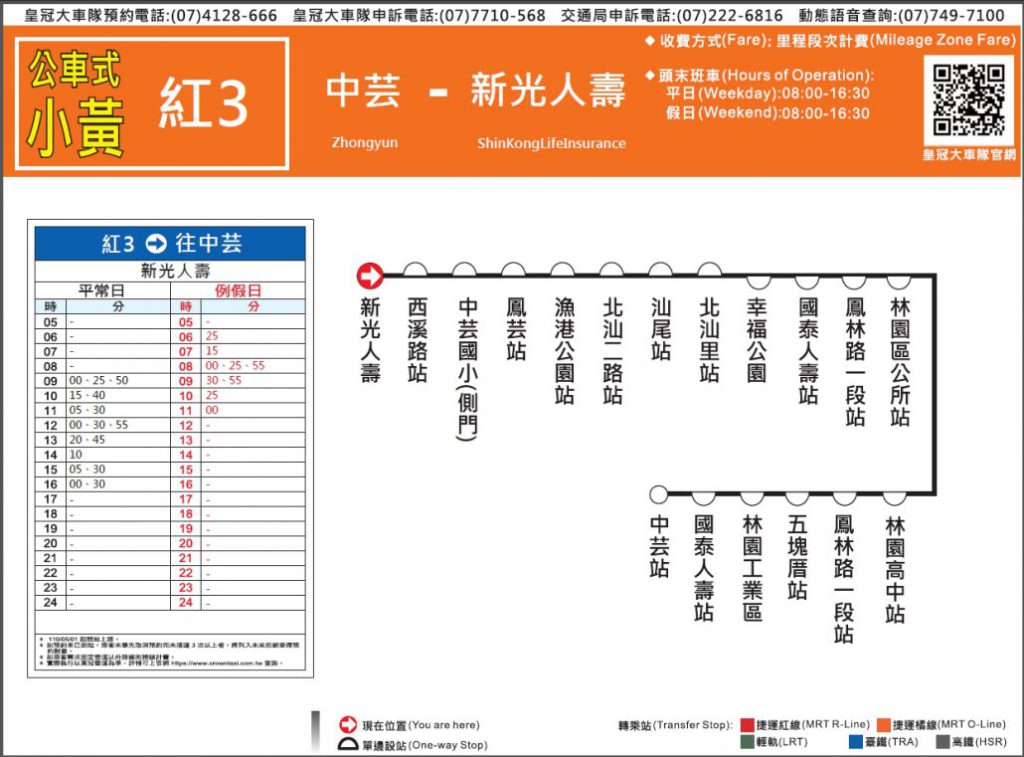Open the crowntaxi website link in the footnote
1024x757 pixels.
tap(218, 662)
